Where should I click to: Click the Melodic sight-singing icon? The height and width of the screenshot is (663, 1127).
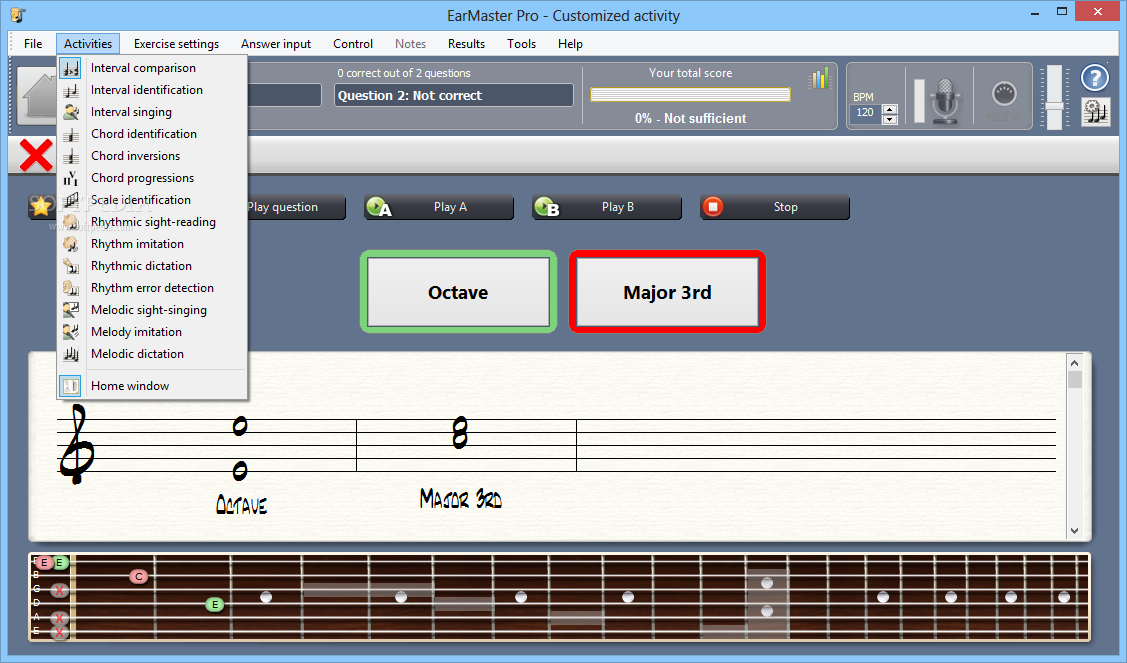coord(70,310)
